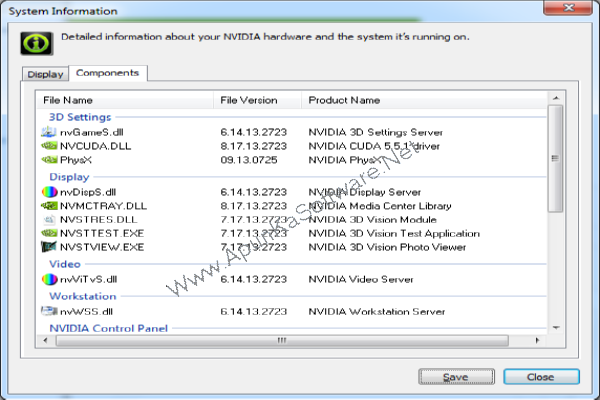The height and width of the screenshot is (400, 600).
Task: Click the green NVIDIA info icon
Action: pyautogui.click(x=36, y=43)
